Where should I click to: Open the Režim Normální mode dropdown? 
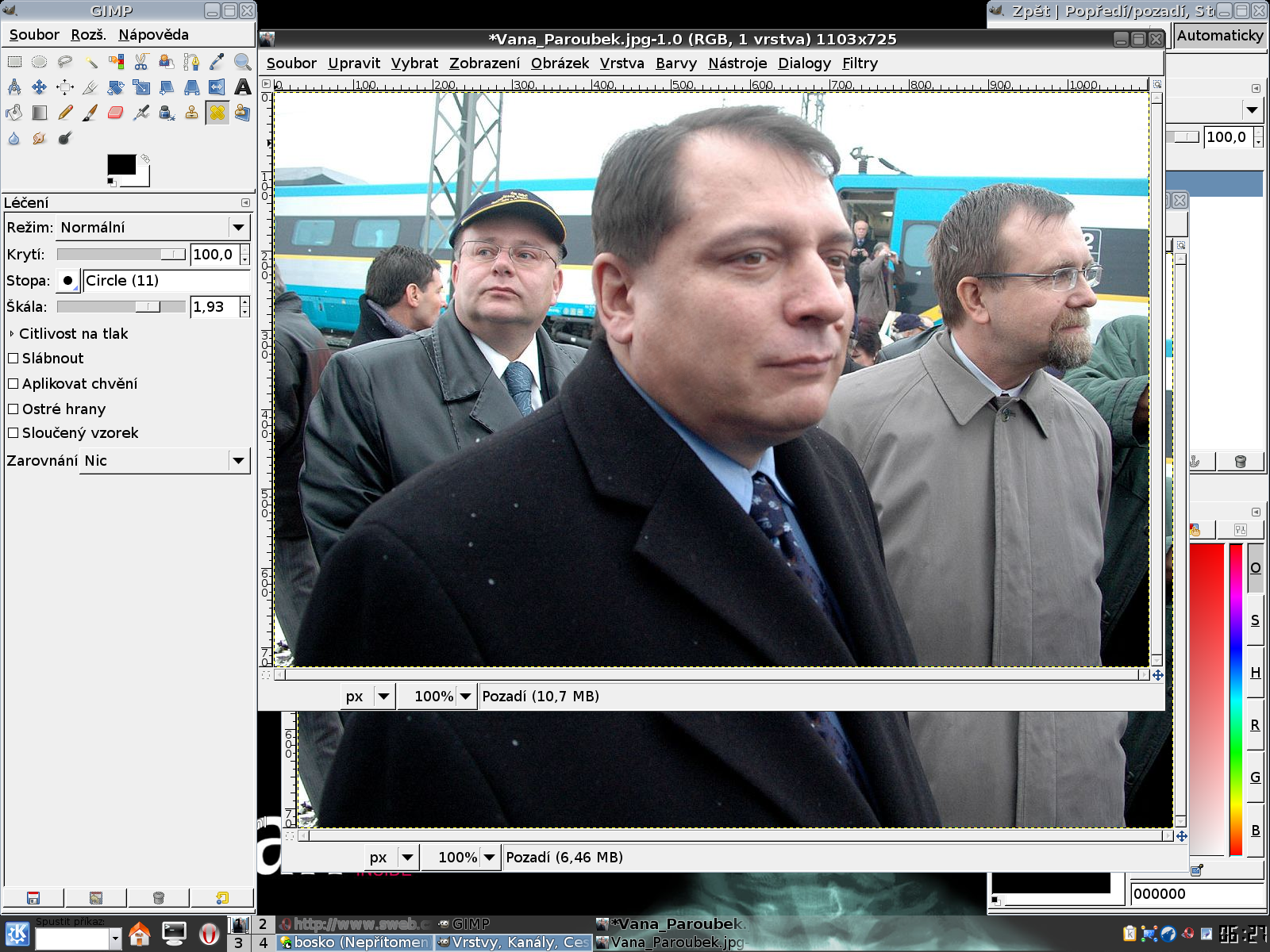coord(153,228)
